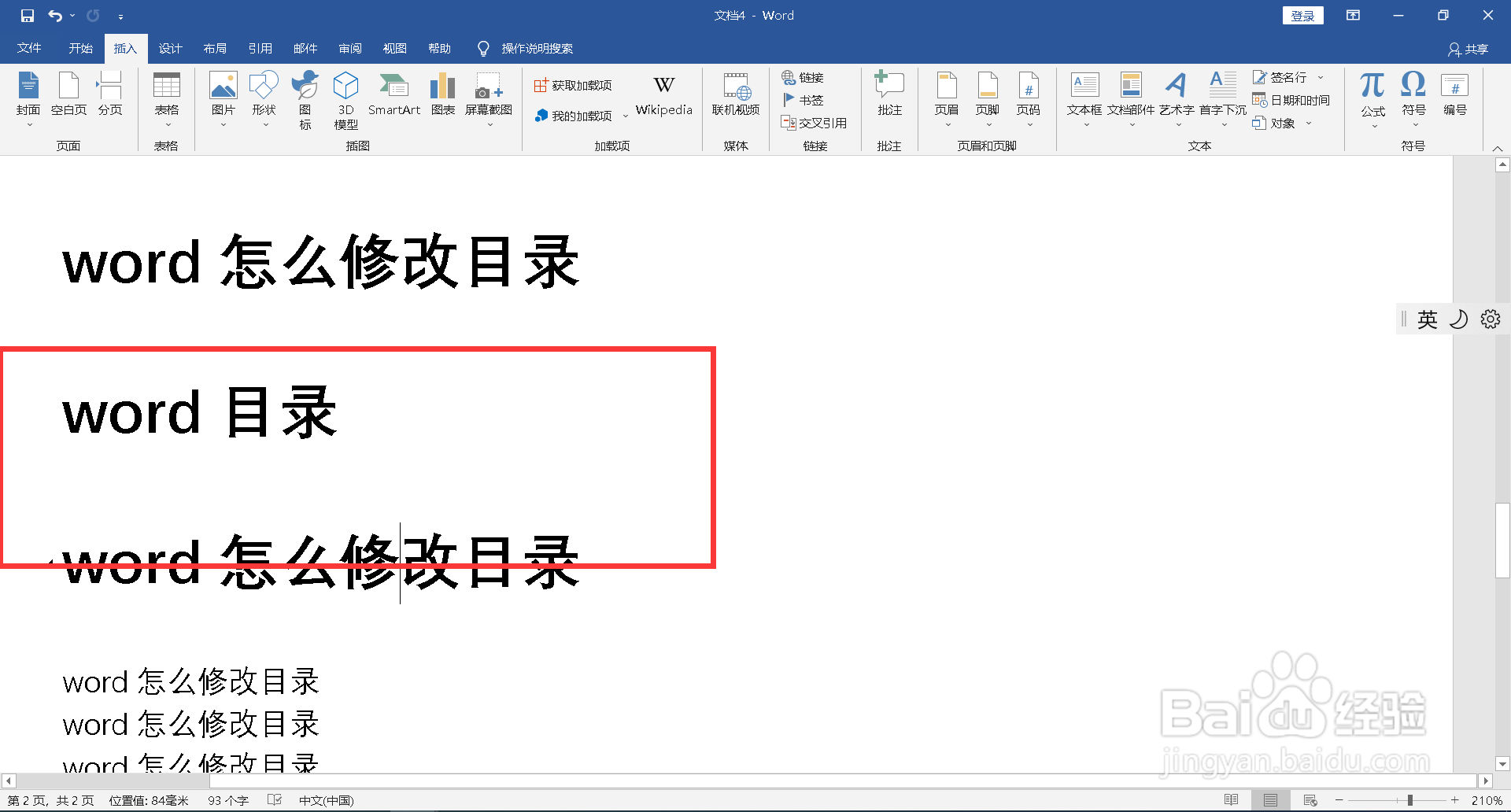
Task: Click the Share (共享) button
Action: tap(1469, 50)
